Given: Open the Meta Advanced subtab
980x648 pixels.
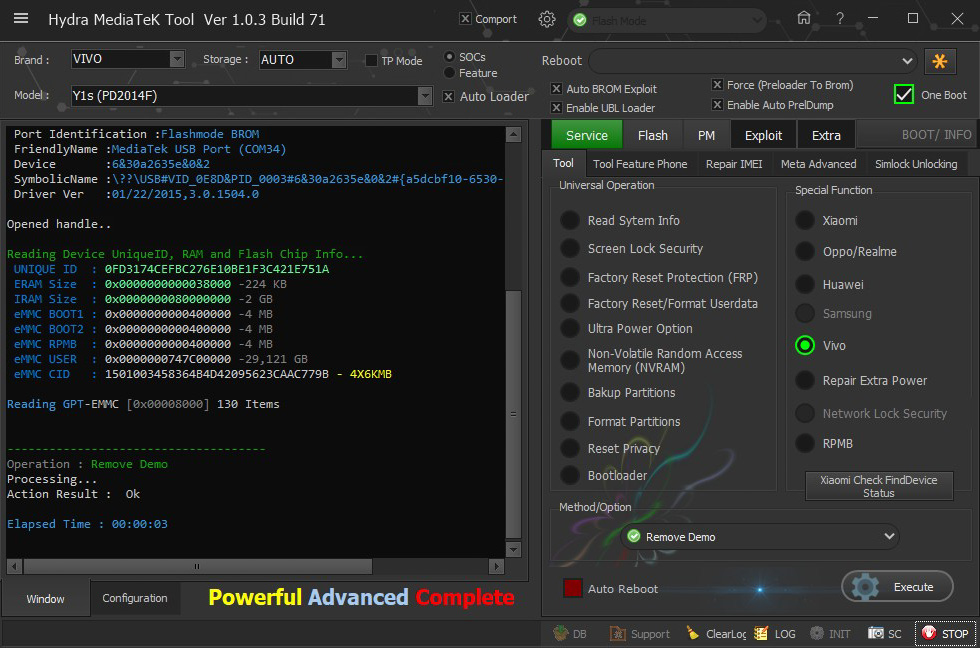Looking at the screenshot, I should click(x=819, y=164).
